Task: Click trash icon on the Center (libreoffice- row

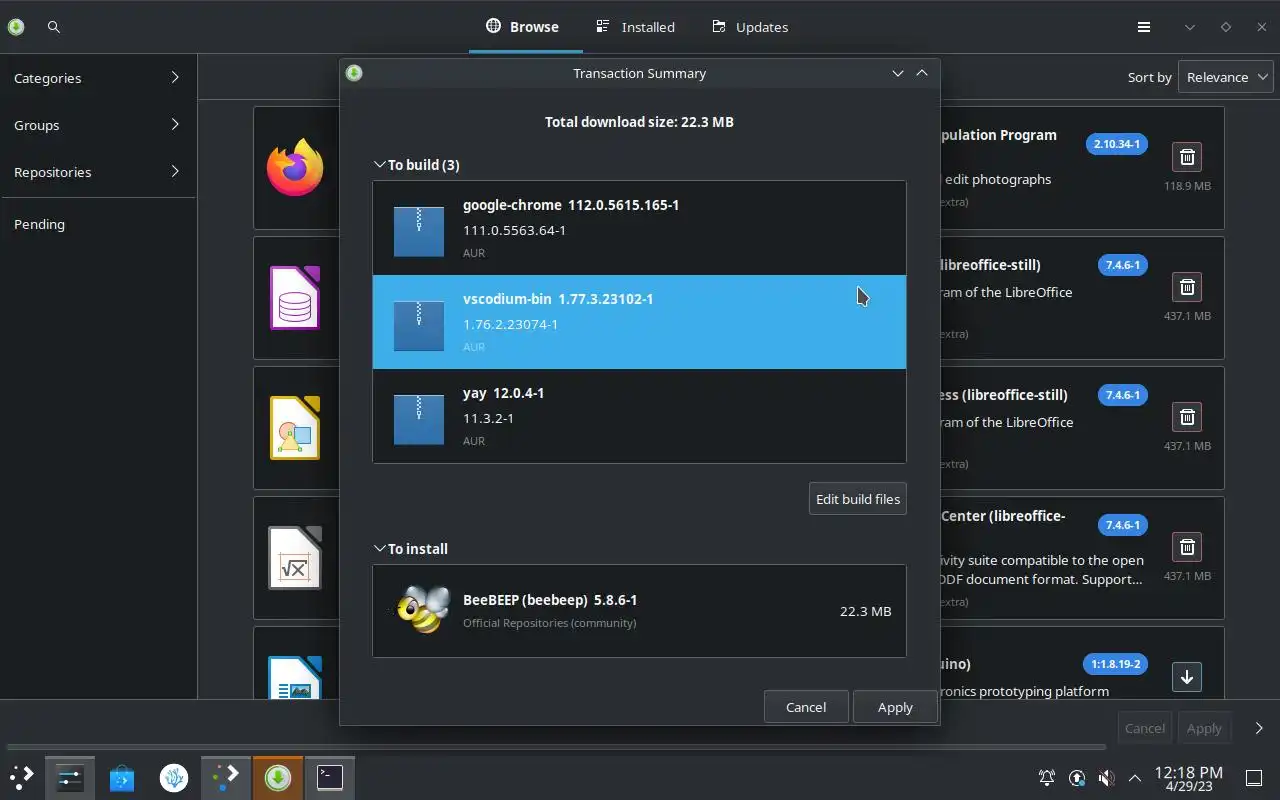Action: 1187,547
